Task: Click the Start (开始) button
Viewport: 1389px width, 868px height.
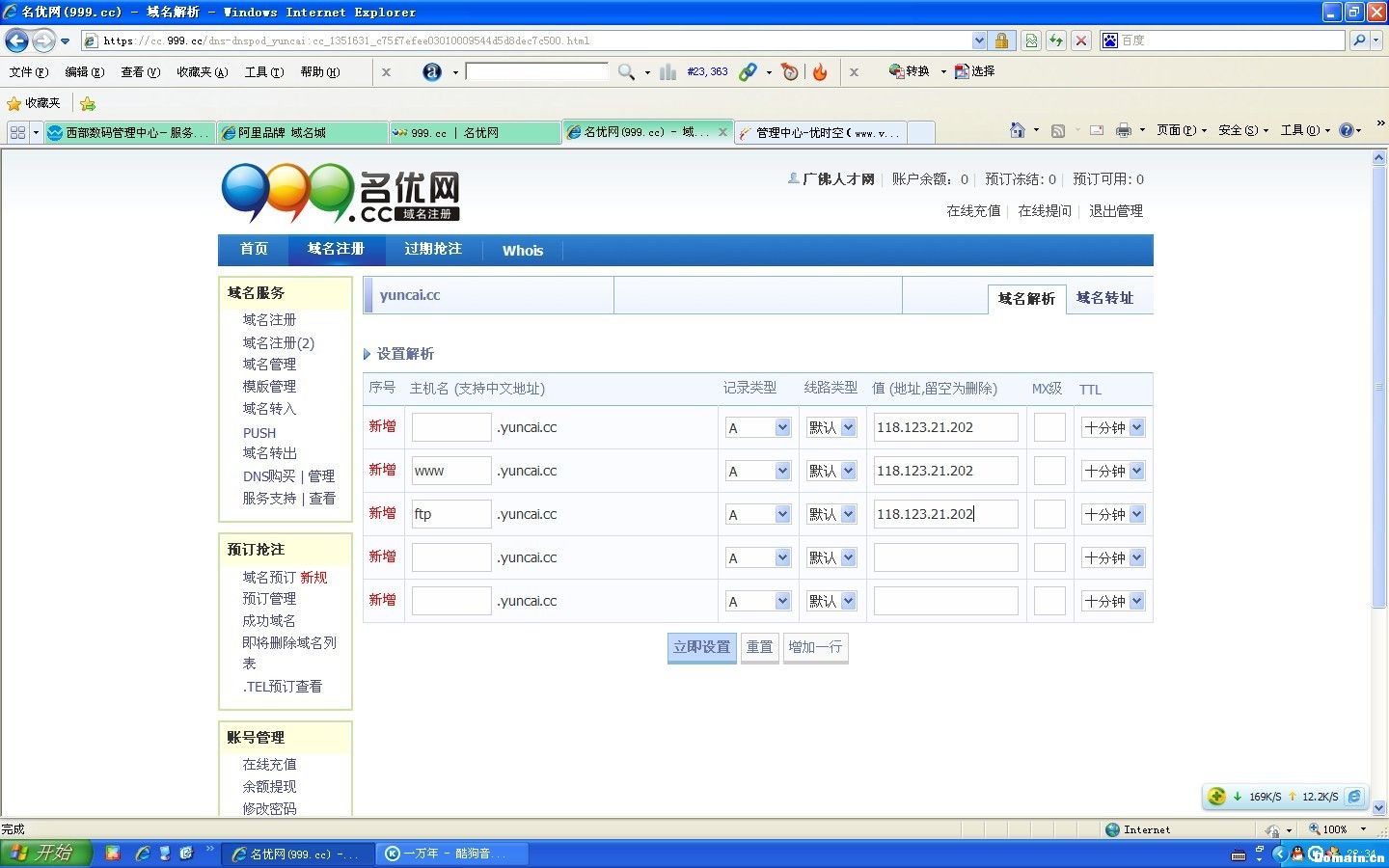Action: (x=45, y=854)
